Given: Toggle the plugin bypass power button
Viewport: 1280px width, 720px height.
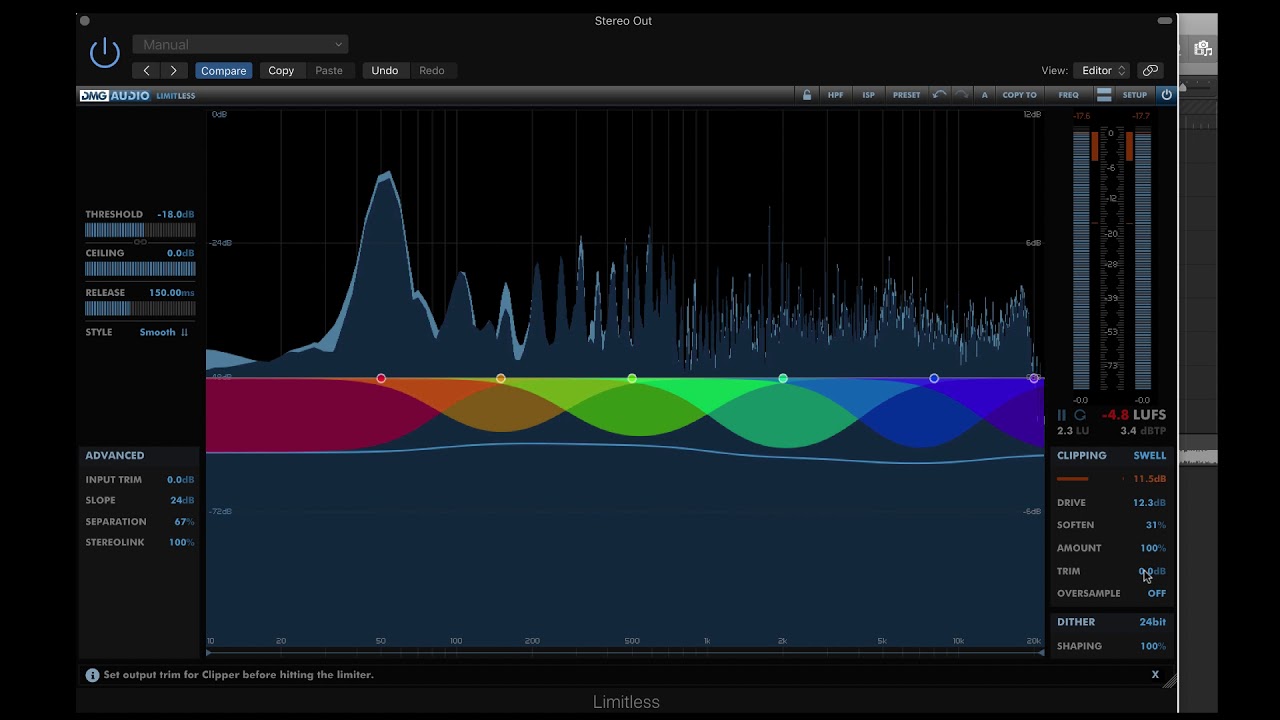Looking at the screenshot, I should [x=105, y=53].
